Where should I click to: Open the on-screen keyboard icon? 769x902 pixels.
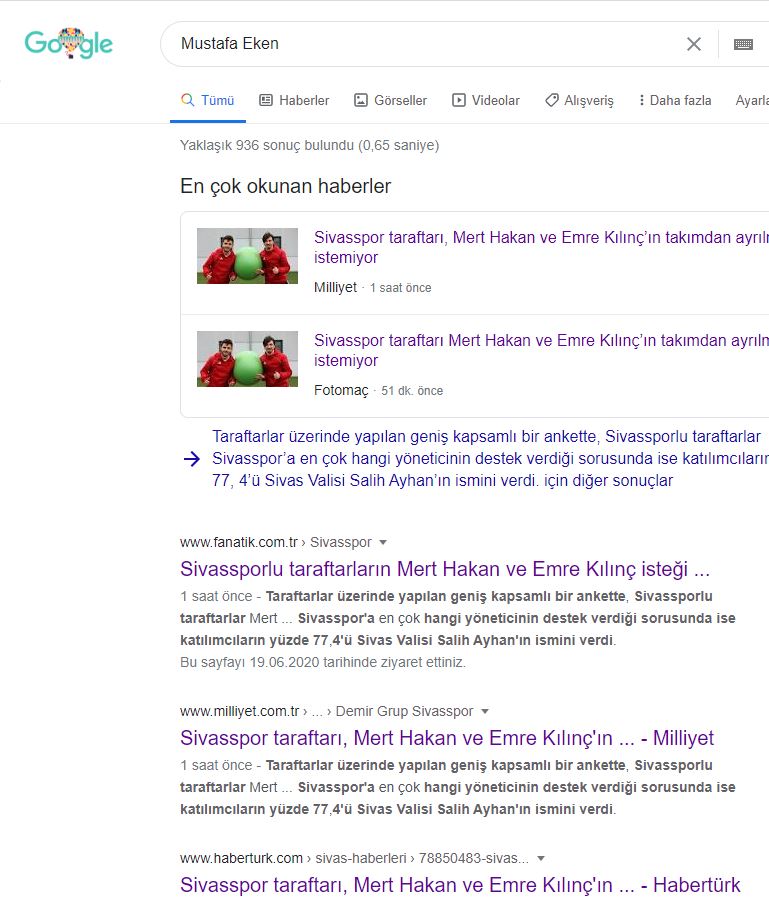[743, 44]
